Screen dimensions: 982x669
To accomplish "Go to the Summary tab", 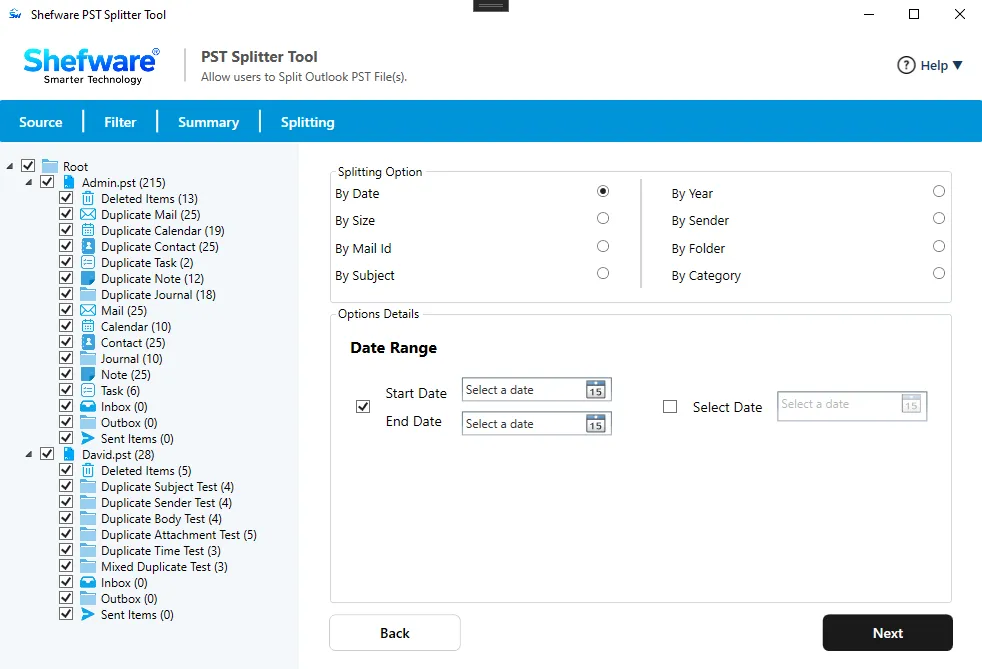I will click(x=209, y=122).
